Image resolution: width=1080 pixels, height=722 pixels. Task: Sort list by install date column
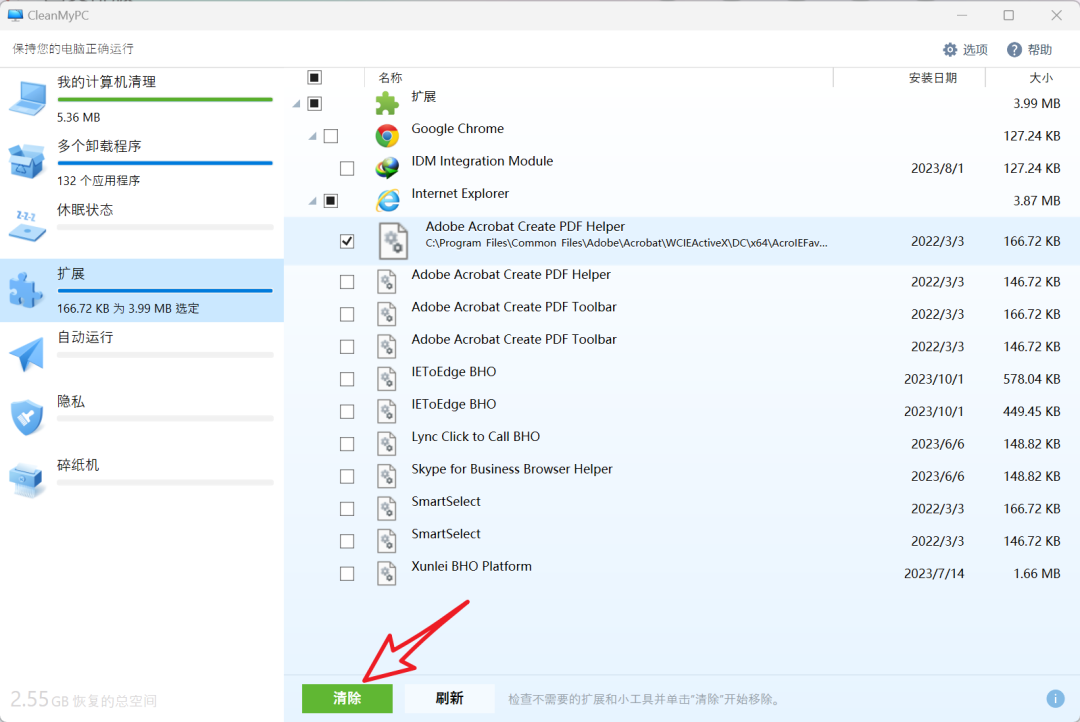click(x=932, y=78)
